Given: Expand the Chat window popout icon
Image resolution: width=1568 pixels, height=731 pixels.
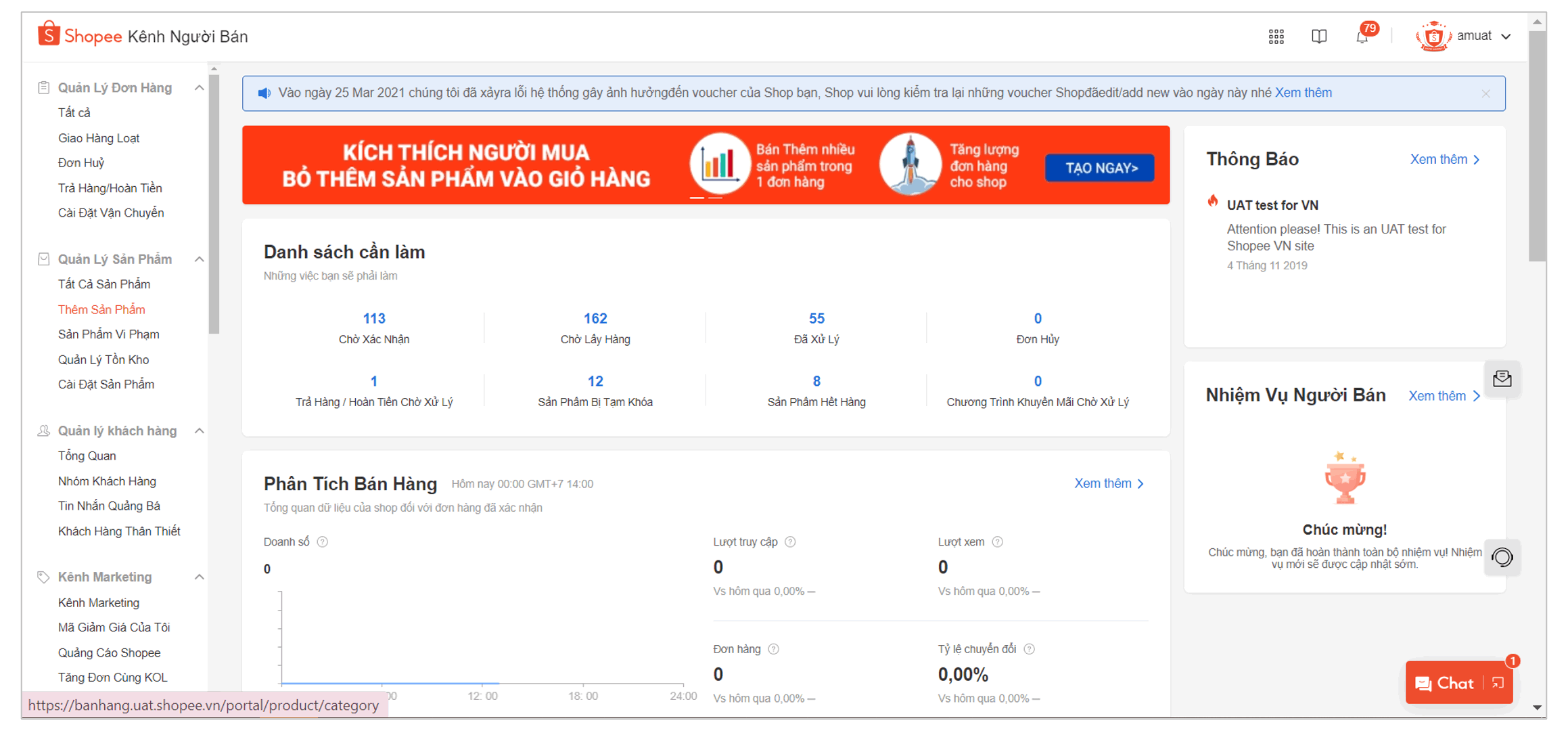Looking at the screenshot, I should click(x=1498, y=683).
